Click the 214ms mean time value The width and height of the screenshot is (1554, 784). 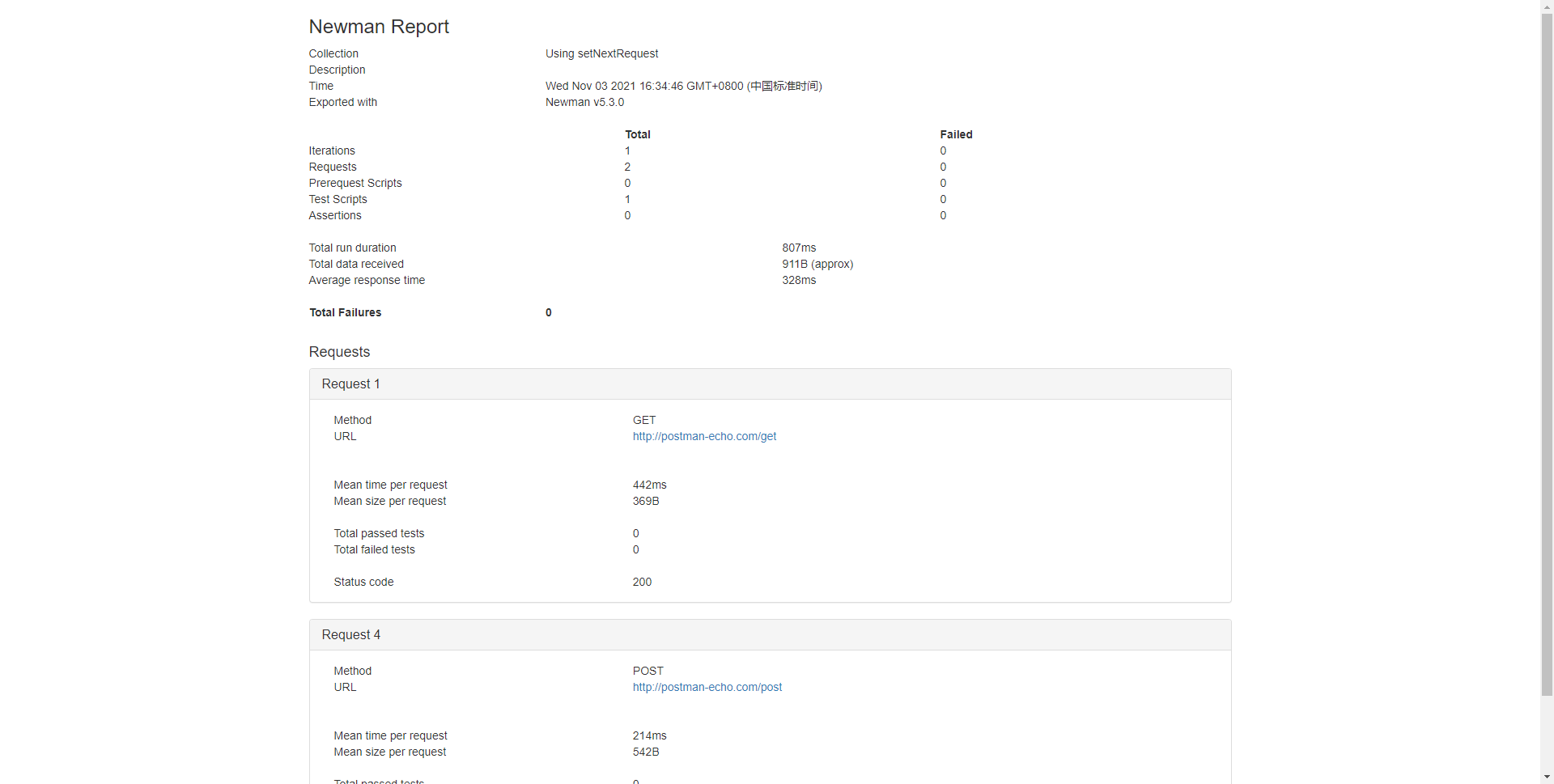[649, 735]
